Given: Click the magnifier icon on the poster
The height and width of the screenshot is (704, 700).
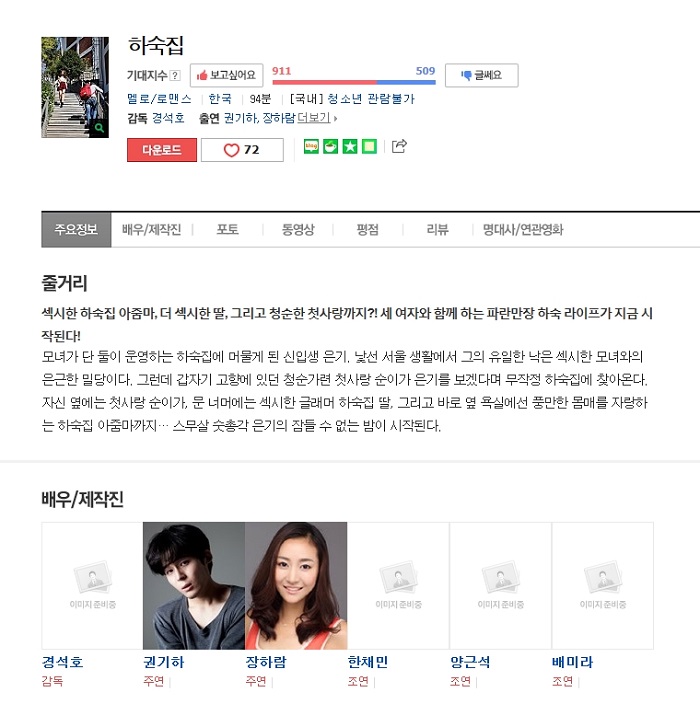Looking at the screenshot, I should 100,128.
